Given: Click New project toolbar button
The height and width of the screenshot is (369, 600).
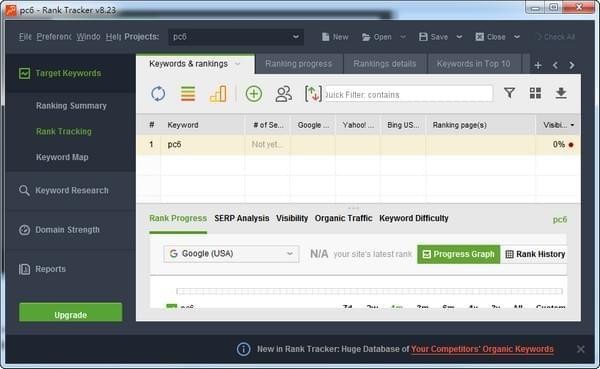Looking at the screenshot, I should (335, 37).
